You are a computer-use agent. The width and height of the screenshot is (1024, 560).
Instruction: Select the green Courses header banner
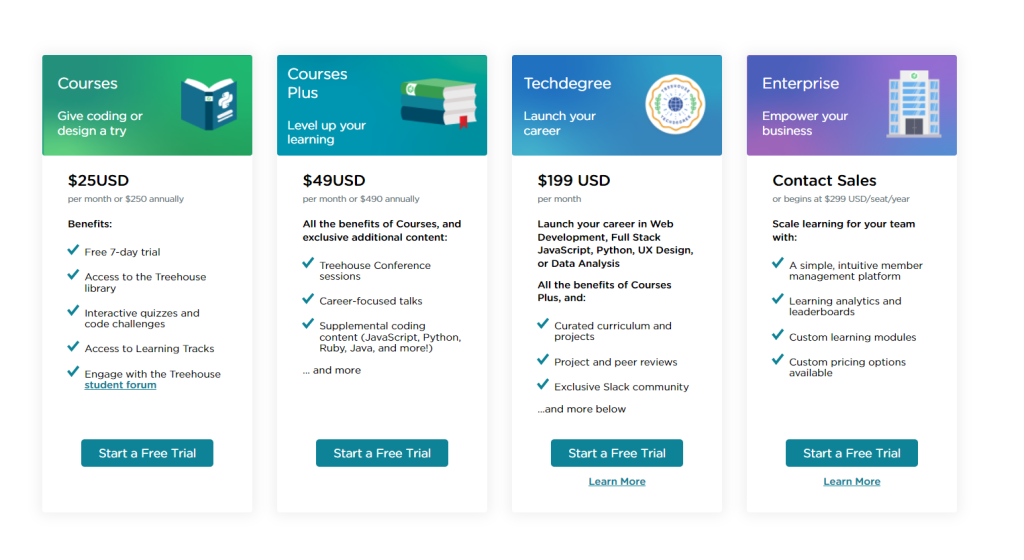pos(147,105)
